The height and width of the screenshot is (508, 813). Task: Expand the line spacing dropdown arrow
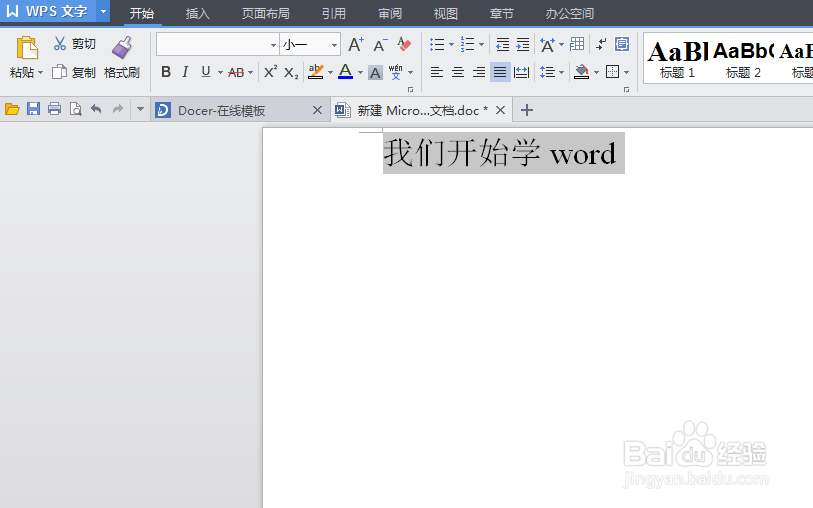point(562,73)
